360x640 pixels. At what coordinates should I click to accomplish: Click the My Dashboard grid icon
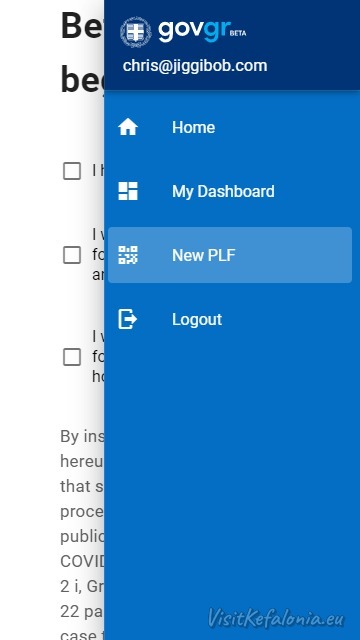point(128,191)
